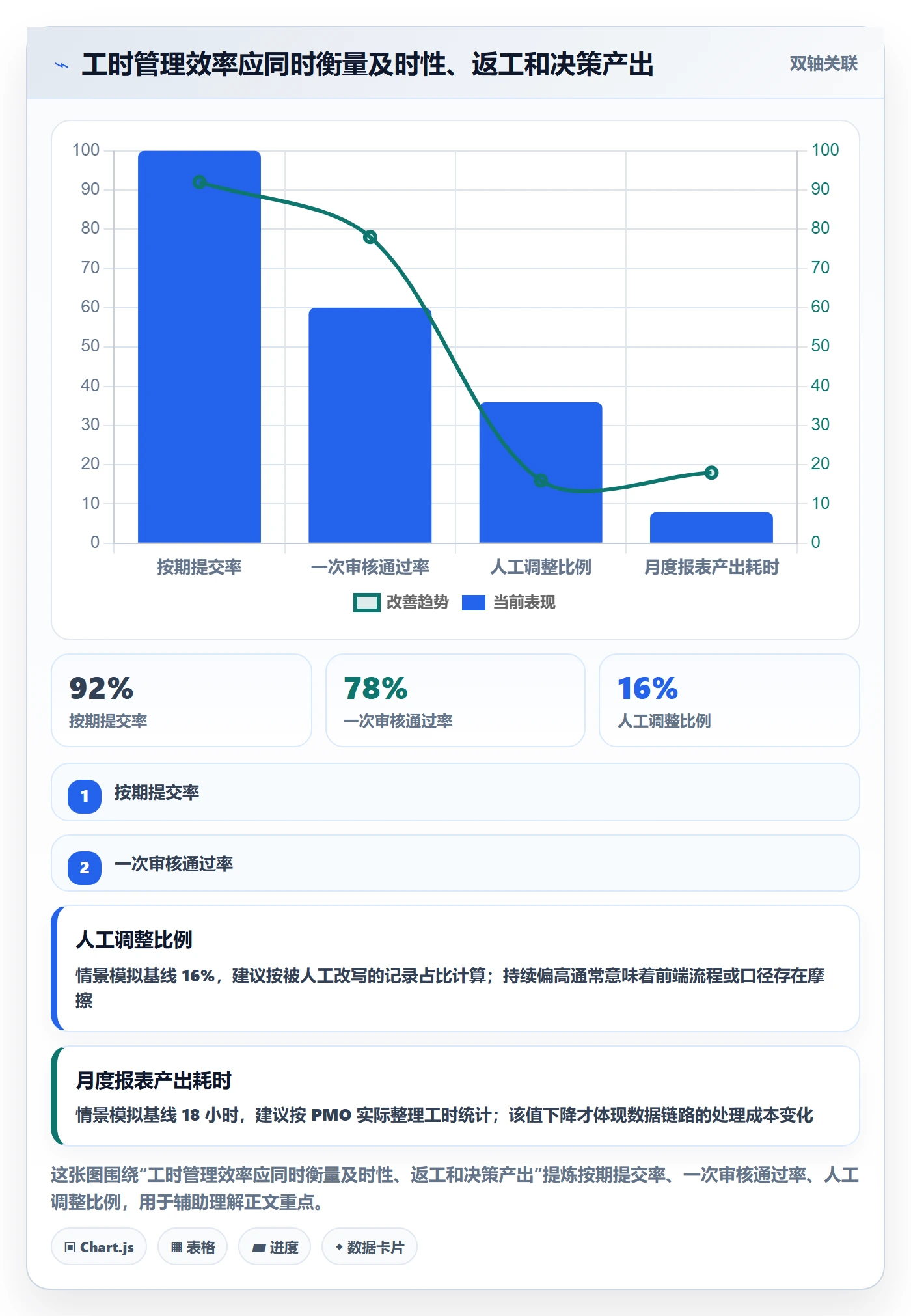911x1316 pixels.
Task: Click the description starting 情景模拟基线 16%
Action: tap(450, 988)
